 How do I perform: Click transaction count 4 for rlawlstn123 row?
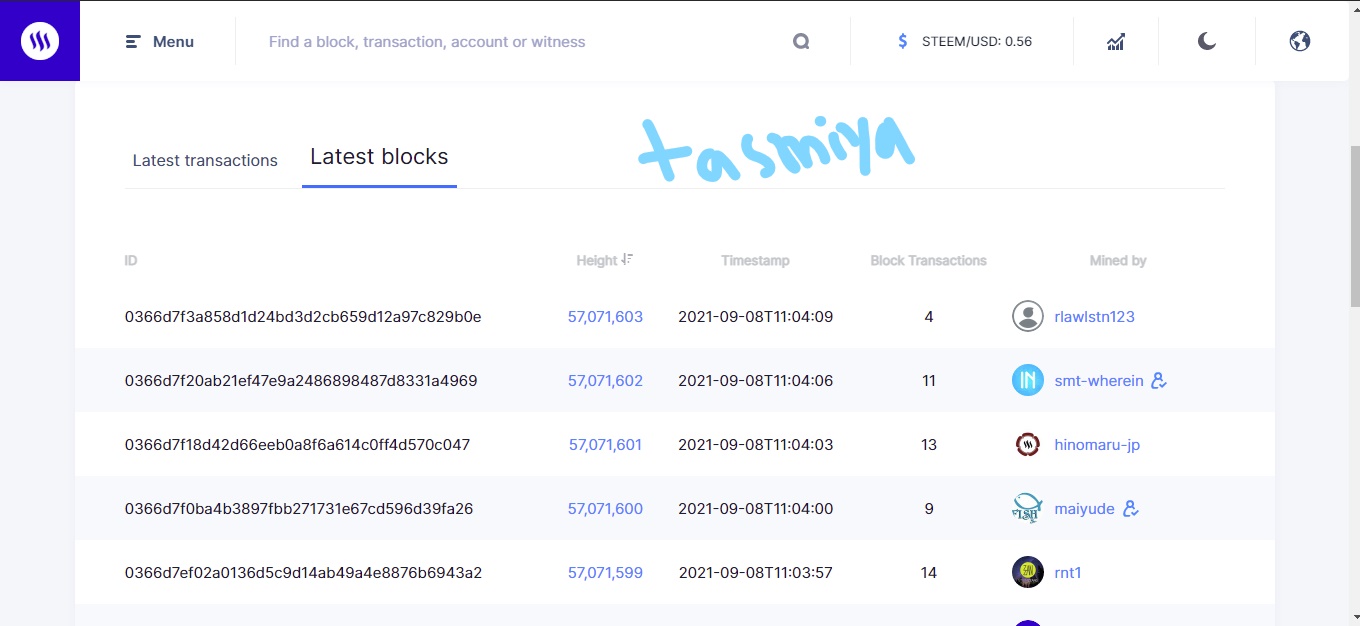[x=929, y=317]
